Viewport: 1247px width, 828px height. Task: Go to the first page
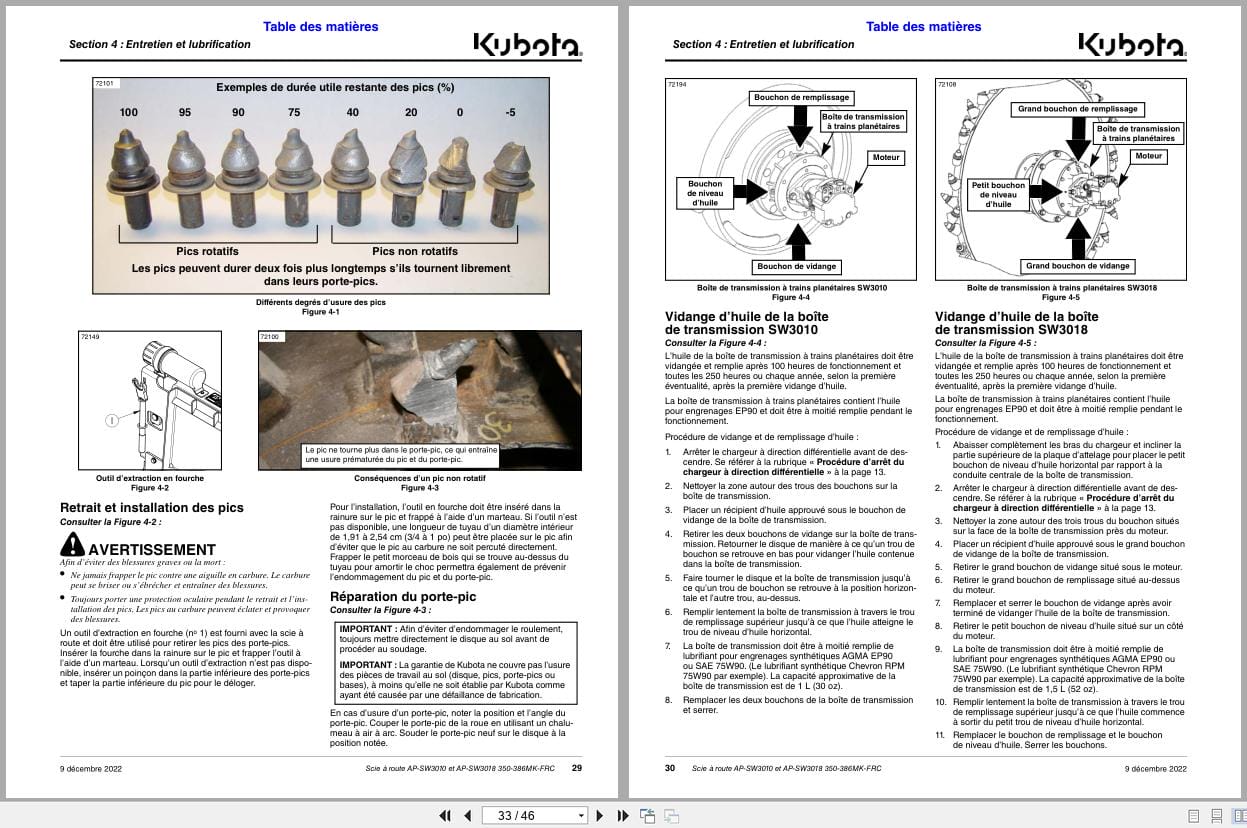coord(446,815)
